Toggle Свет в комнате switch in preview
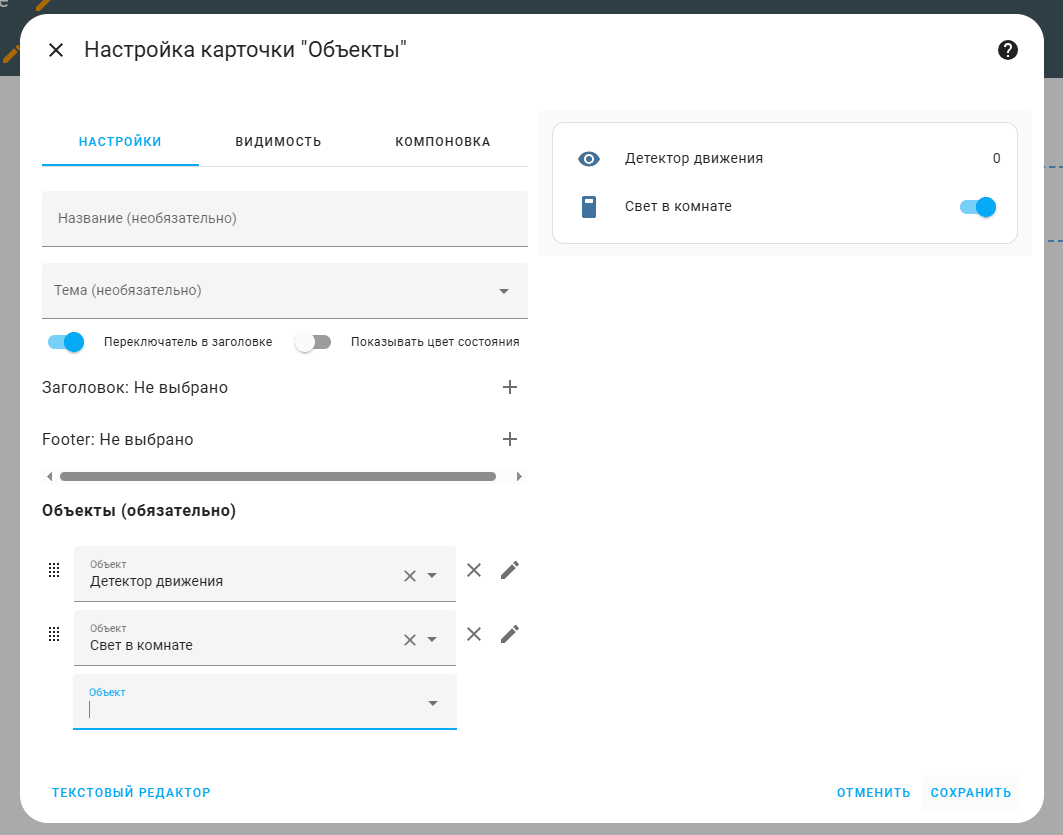1063x835 pixels. coord(977,207)
